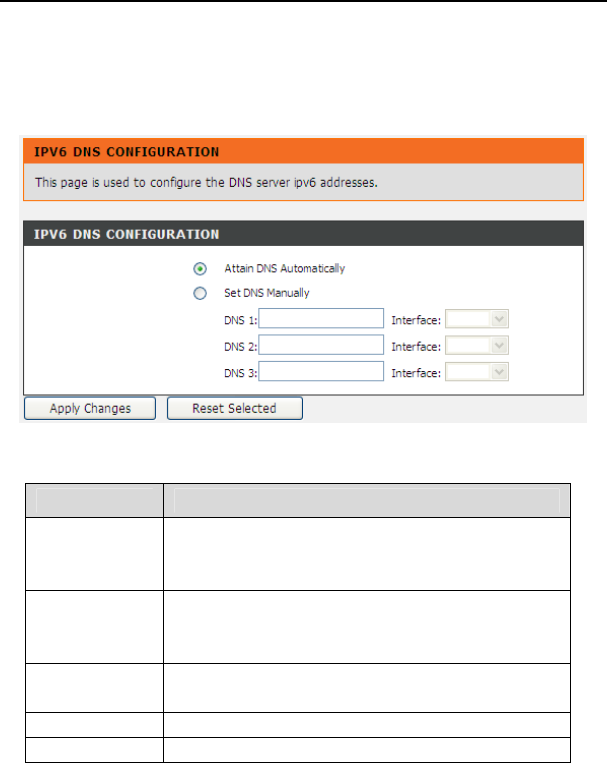Expand the Interface dropdown beside DNS 2

coord(478,345)
